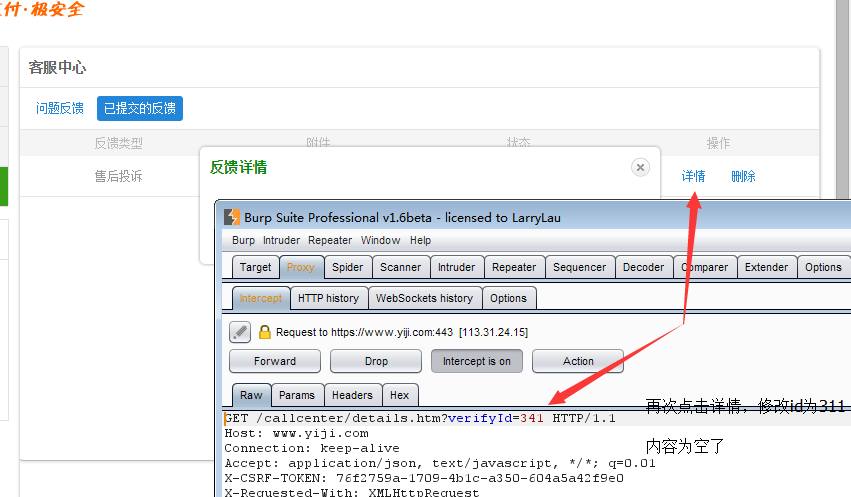Select the Raw request view tab
The height and width of the screenshot is (497, 851).
[251, 396]
